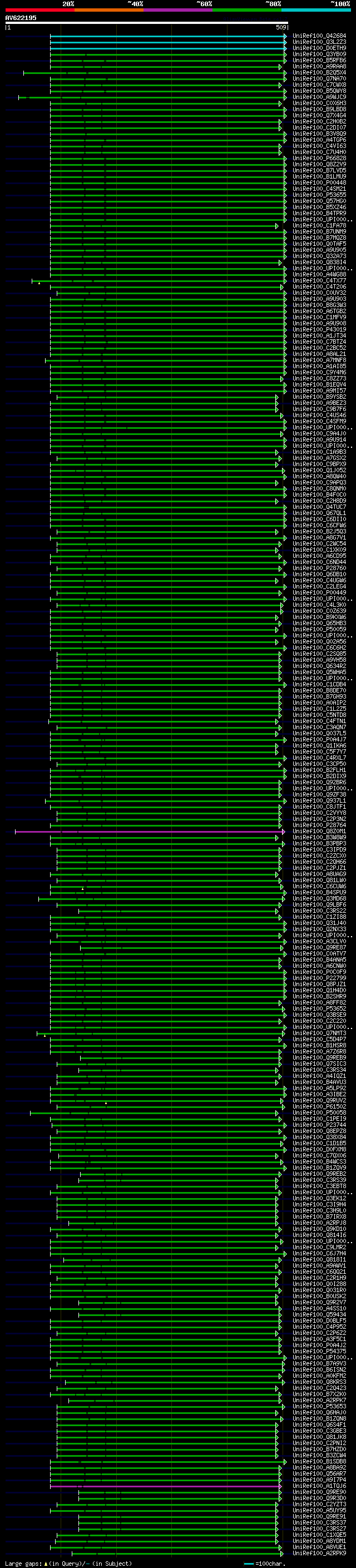356x1568 pixels.
Task: Click the query end position label 509
Action: 280,27
